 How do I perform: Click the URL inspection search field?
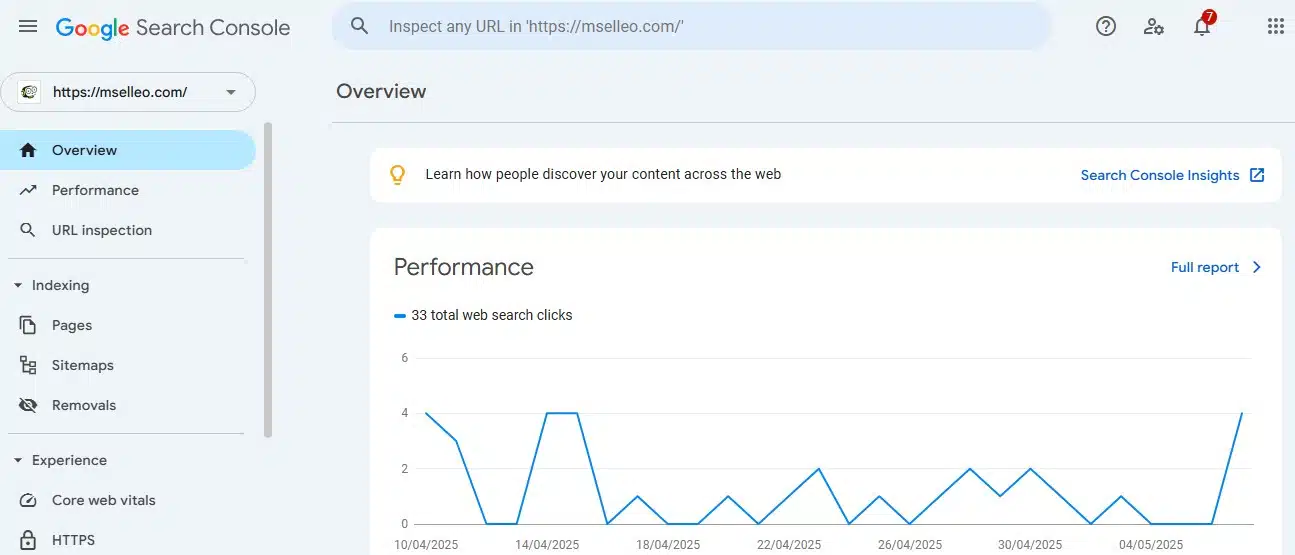pyautogui.click(x=692, y=26)
